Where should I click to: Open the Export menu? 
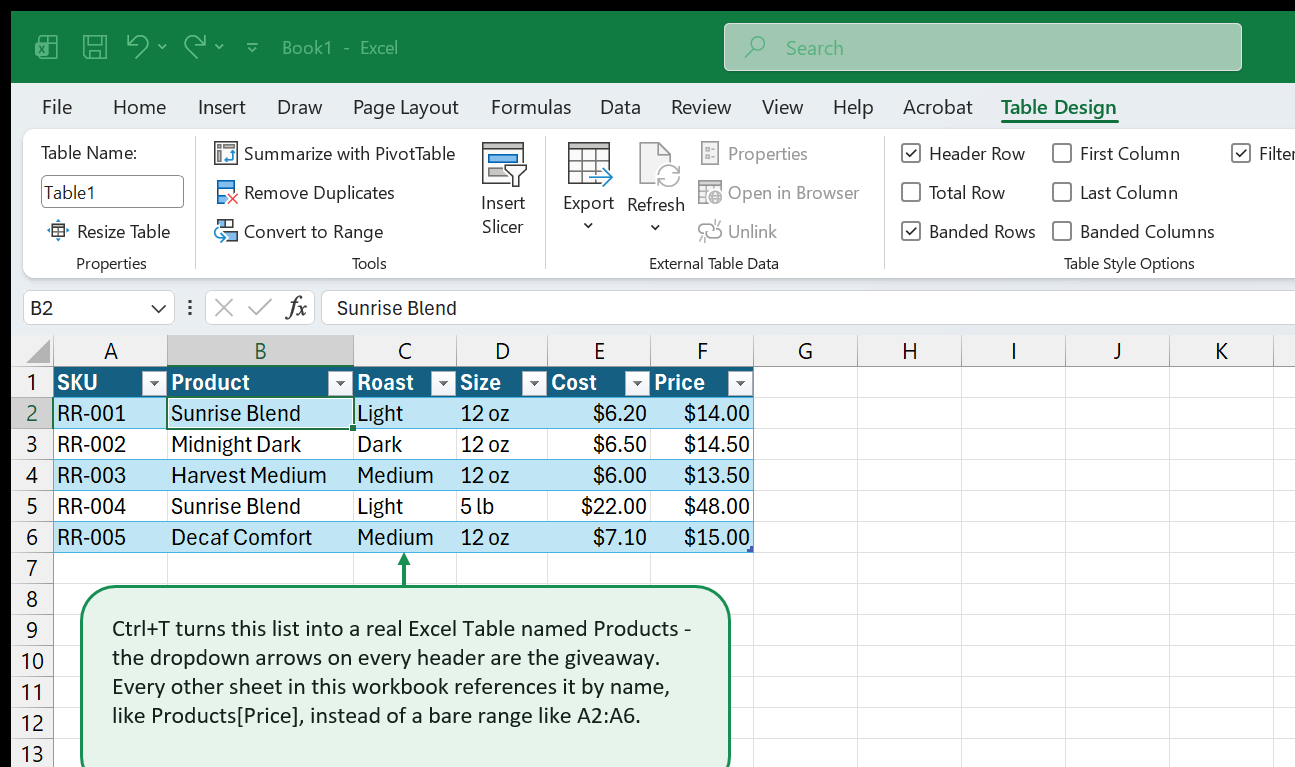[x=588, y=188]
